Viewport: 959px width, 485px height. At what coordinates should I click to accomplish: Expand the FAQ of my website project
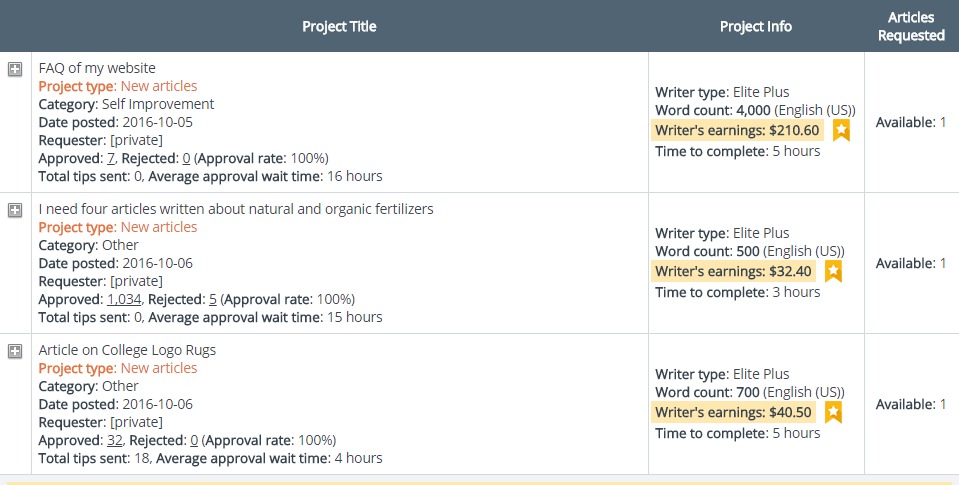(x=15, y=69)
